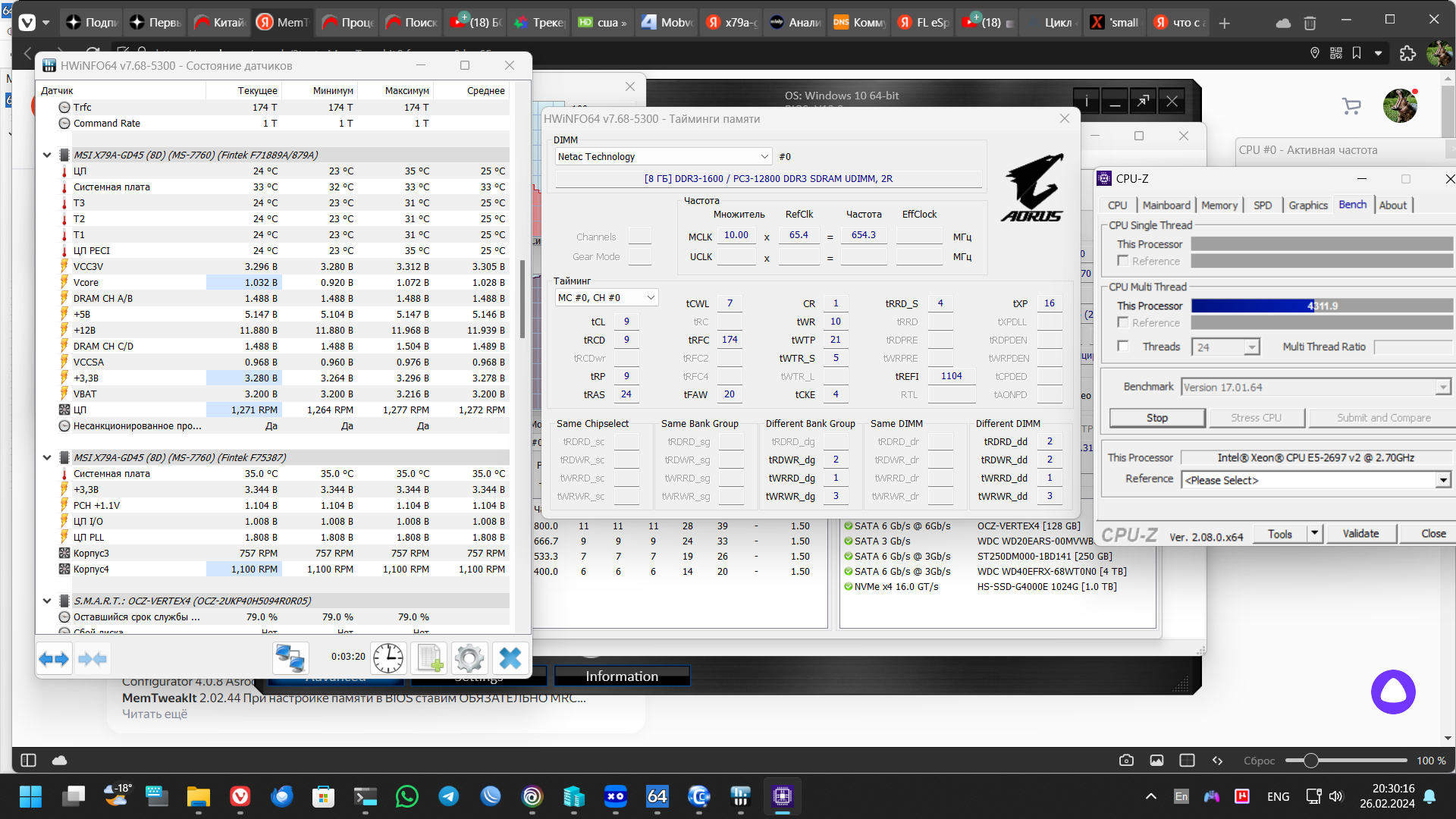
Task: Reset sensor clock timer icon
Action: tap(388, 658)
